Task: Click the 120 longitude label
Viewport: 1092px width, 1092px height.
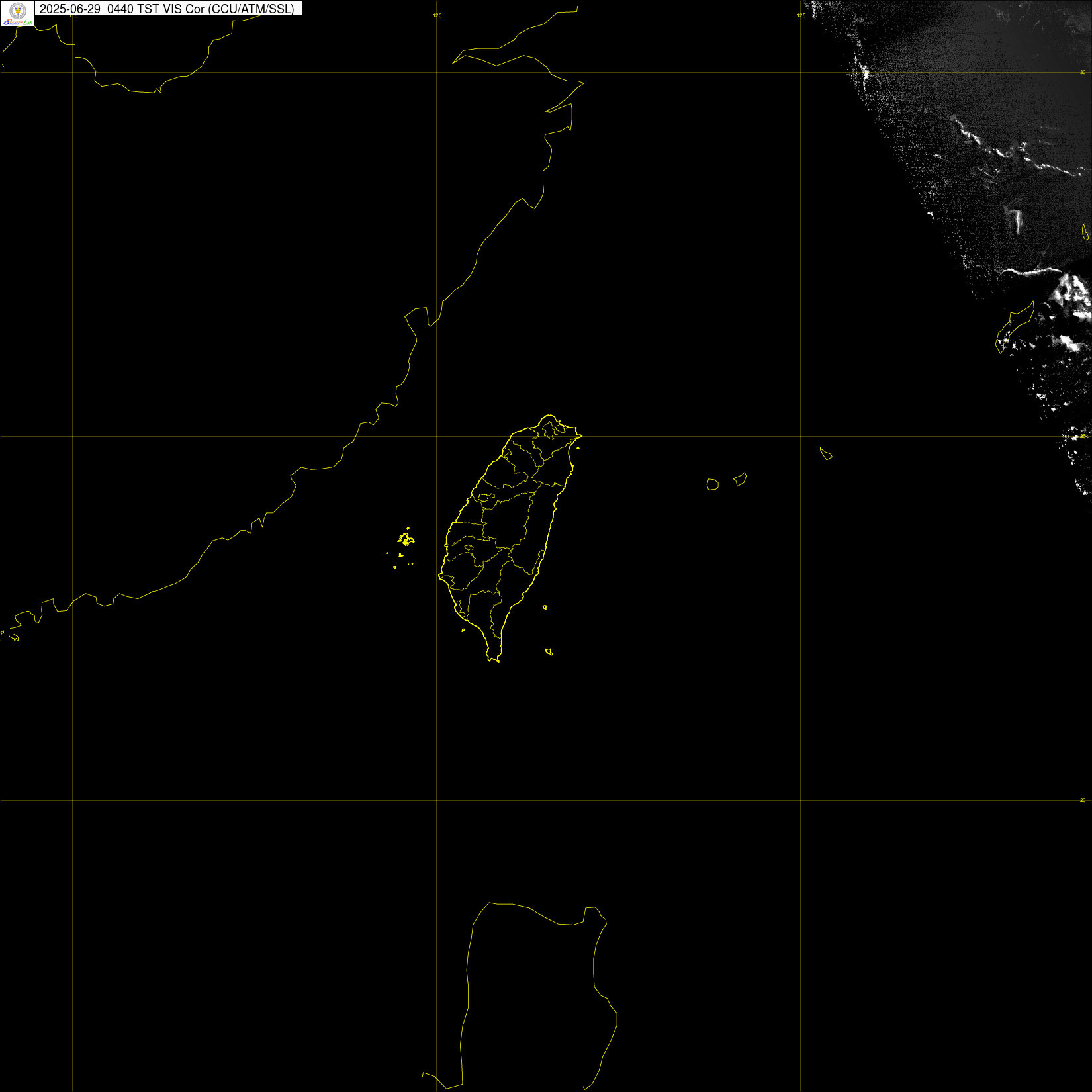Action: [x=437, y=15]
